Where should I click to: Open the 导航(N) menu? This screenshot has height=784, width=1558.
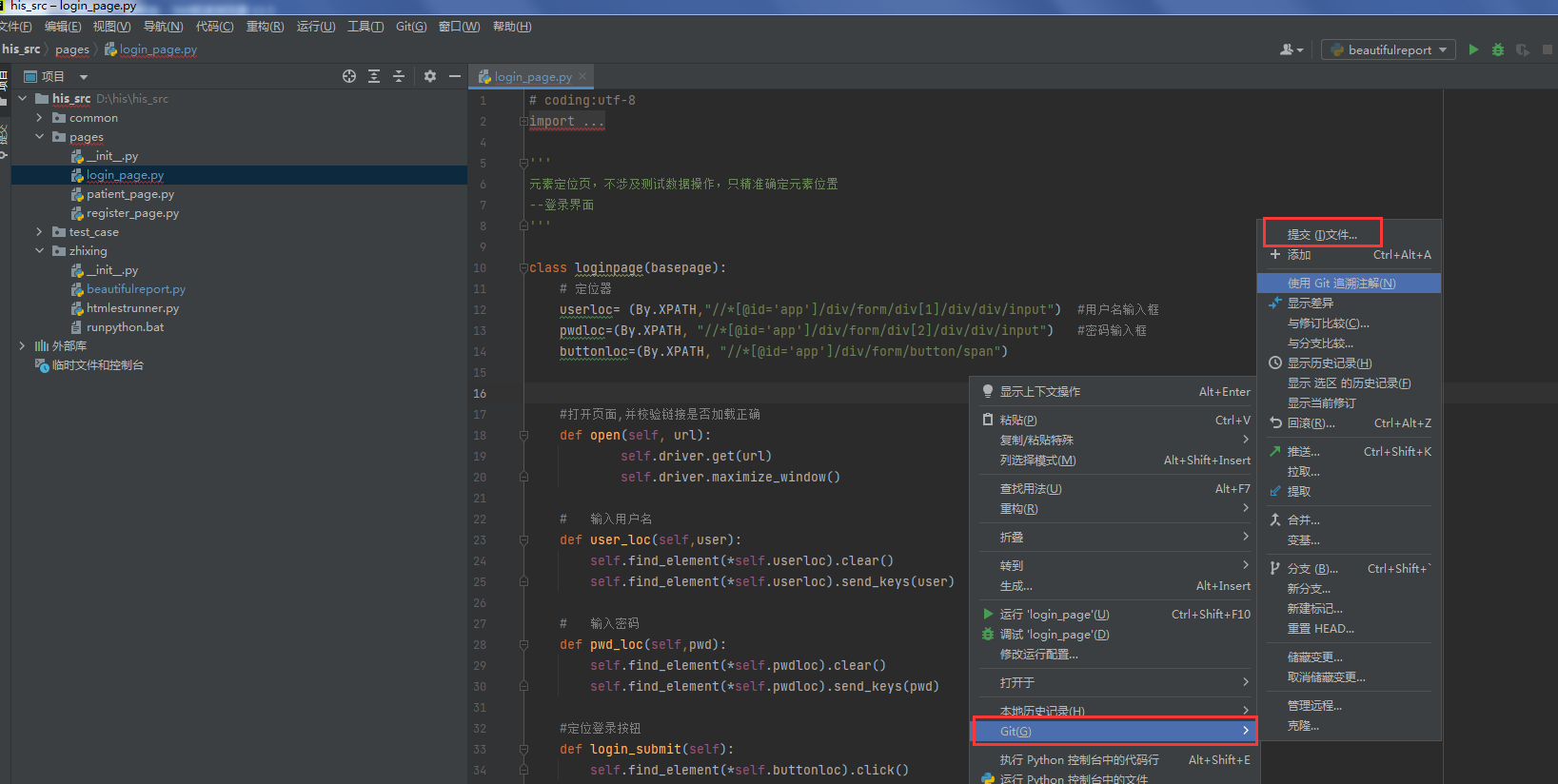coord(163,27)
